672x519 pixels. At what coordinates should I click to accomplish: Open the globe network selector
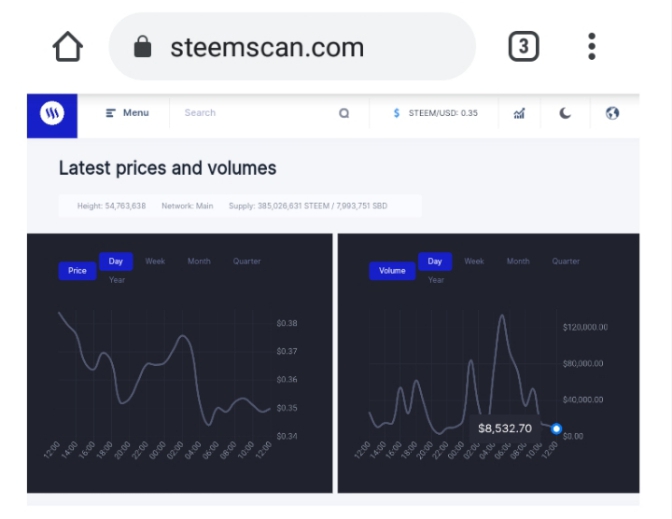click(x=612, y=113)
